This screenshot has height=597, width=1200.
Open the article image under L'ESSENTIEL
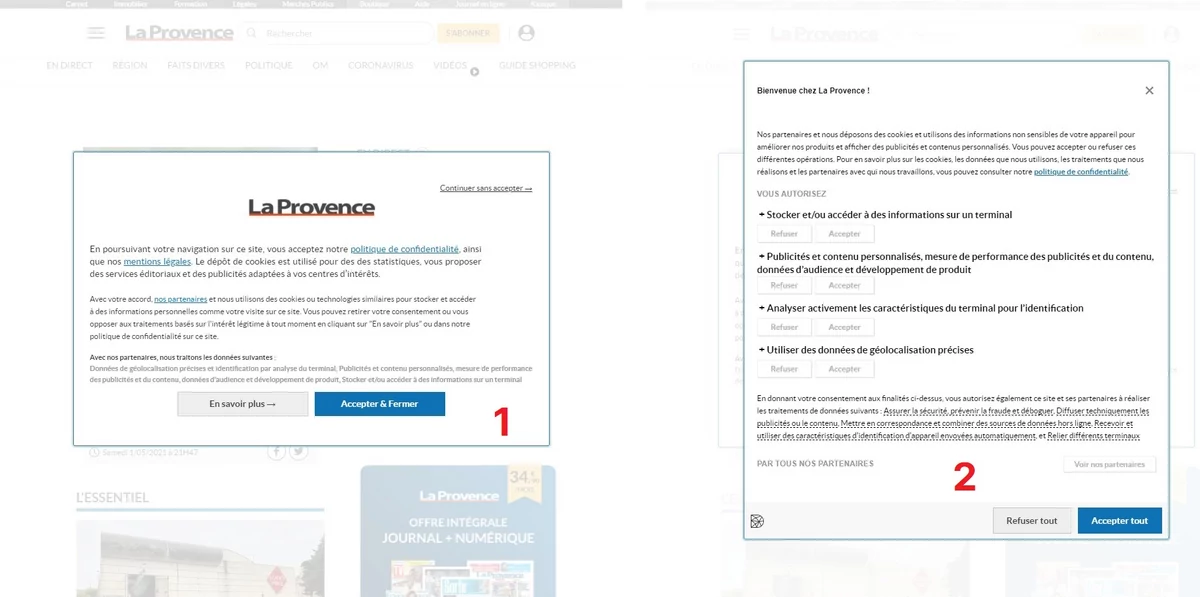point(200,558)
